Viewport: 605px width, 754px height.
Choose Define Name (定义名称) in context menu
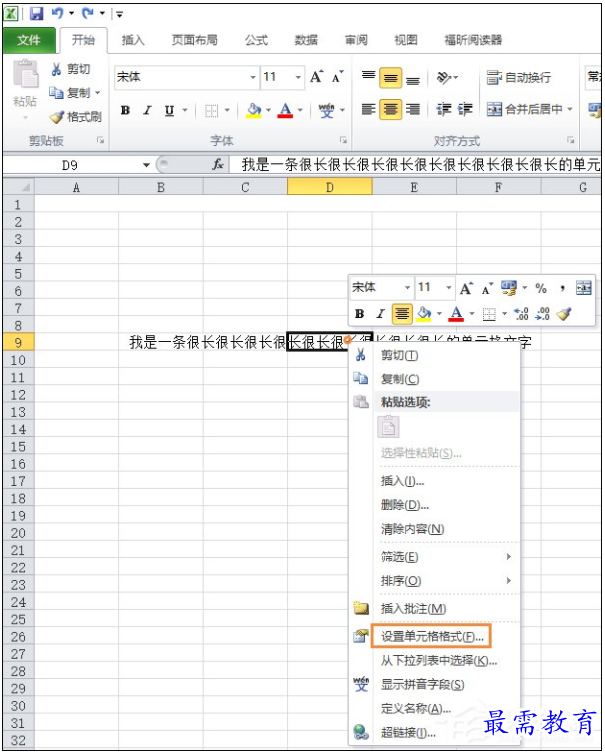coord(435,709)
